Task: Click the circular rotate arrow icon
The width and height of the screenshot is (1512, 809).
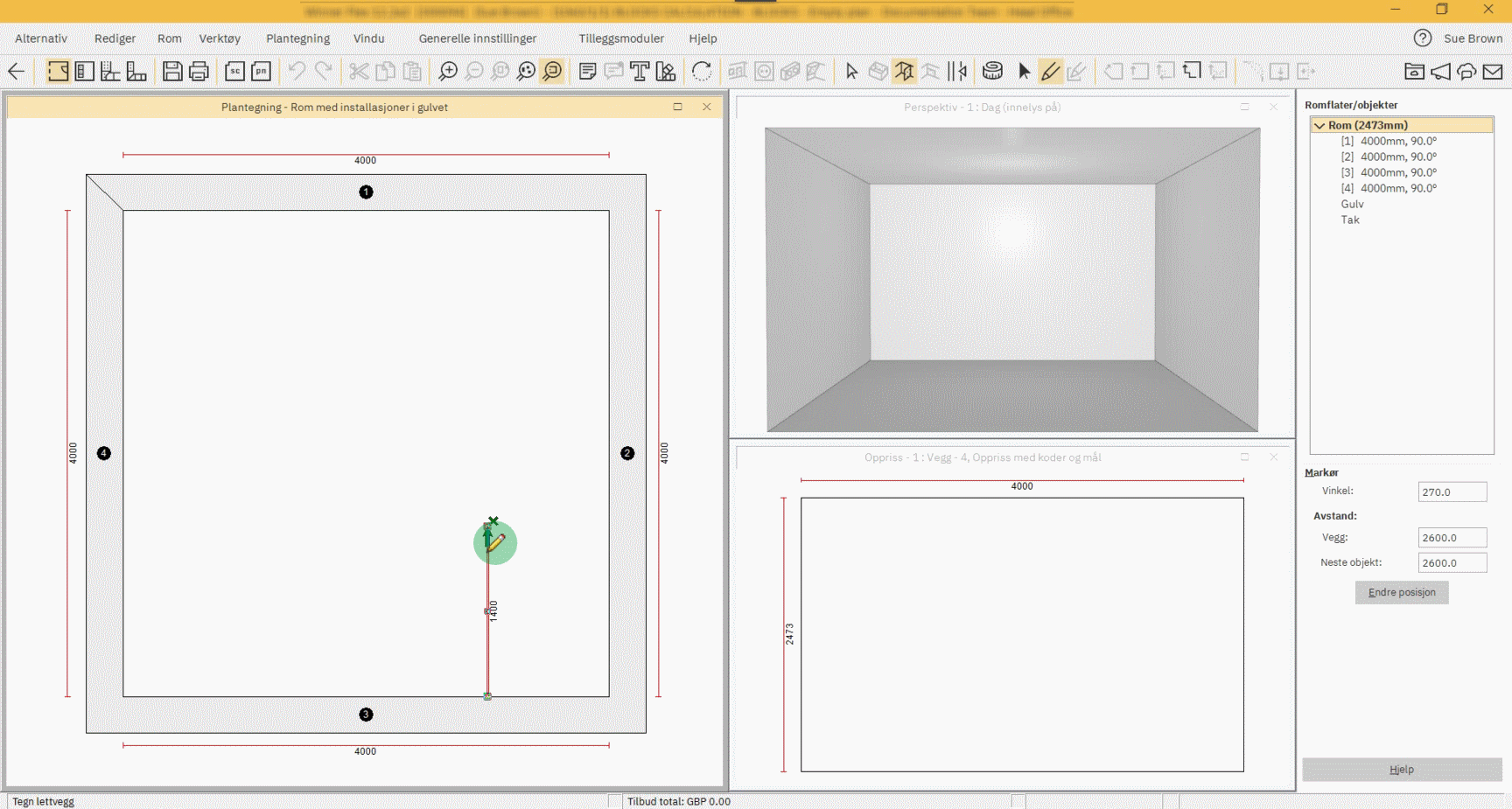Action: (702, 72)
